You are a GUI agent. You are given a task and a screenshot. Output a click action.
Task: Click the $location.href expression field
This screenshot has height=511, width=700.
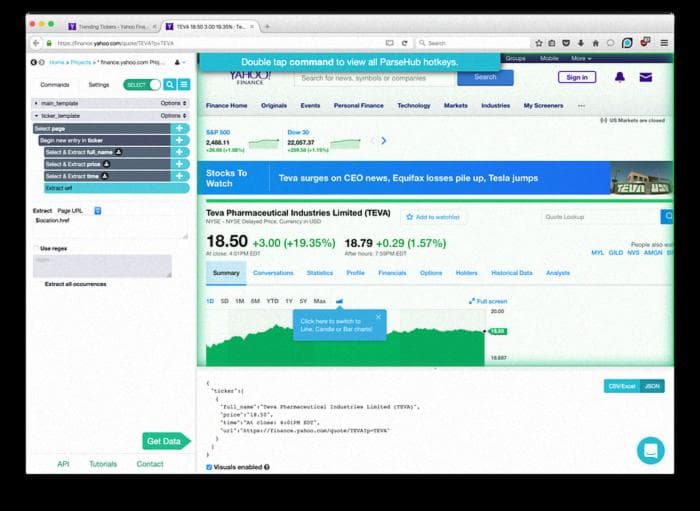coord(110,227)
